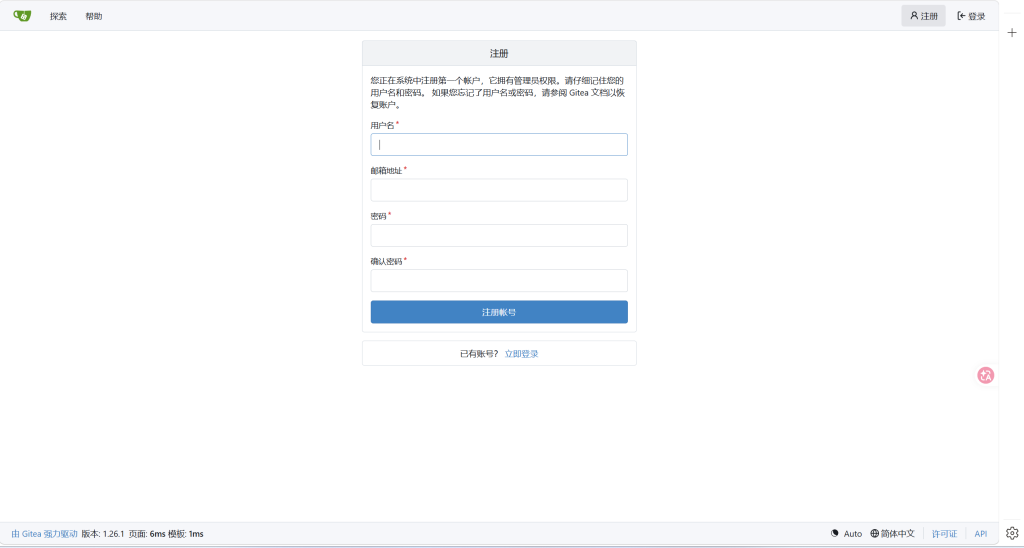Focus the 用户名 input field
The width and height of the screenshot is (1024, 548).
click(499, 144)
